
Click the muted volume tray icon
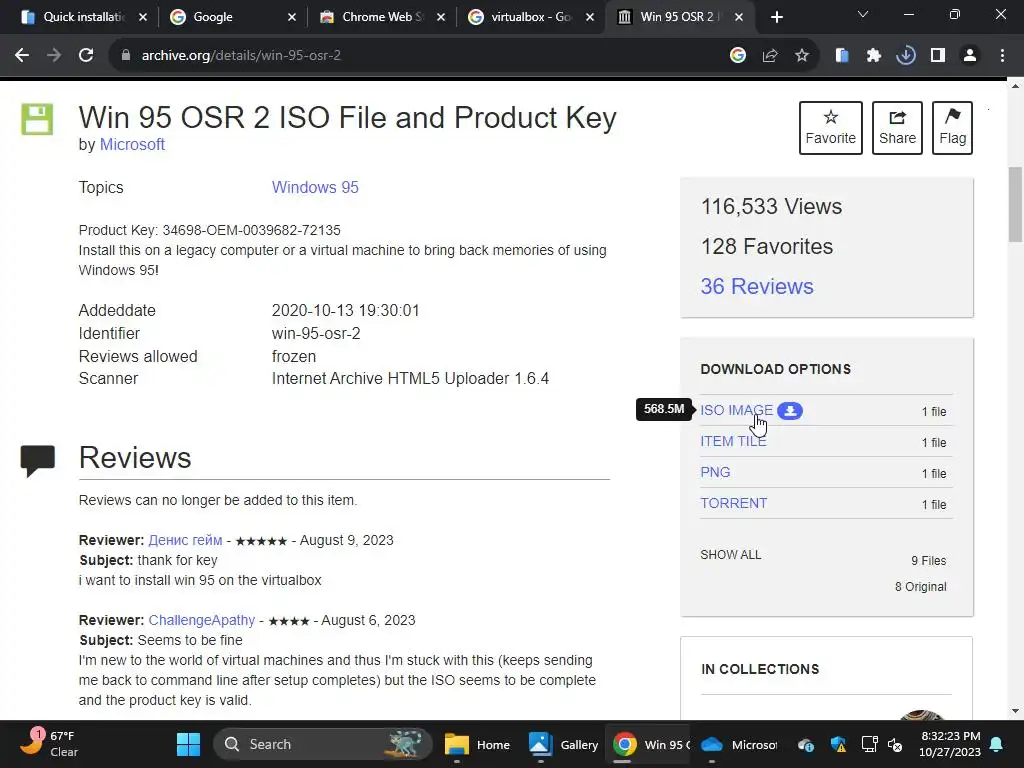(x=895, y=744)
